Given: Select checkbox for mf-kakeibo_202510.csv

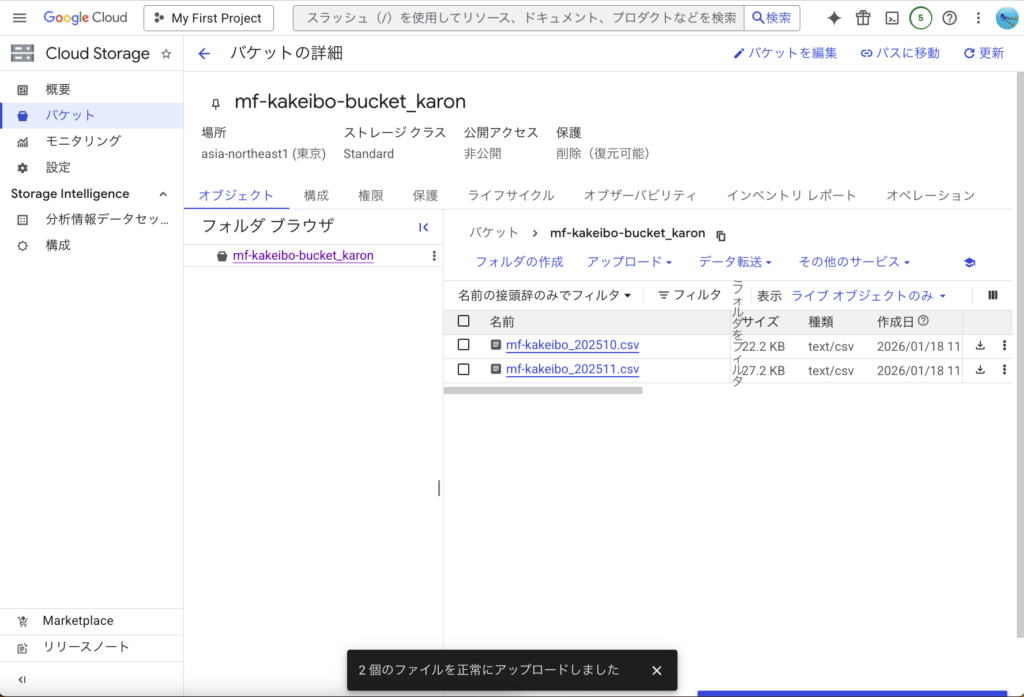Looking at the screenshot, I should pos(463,345).
